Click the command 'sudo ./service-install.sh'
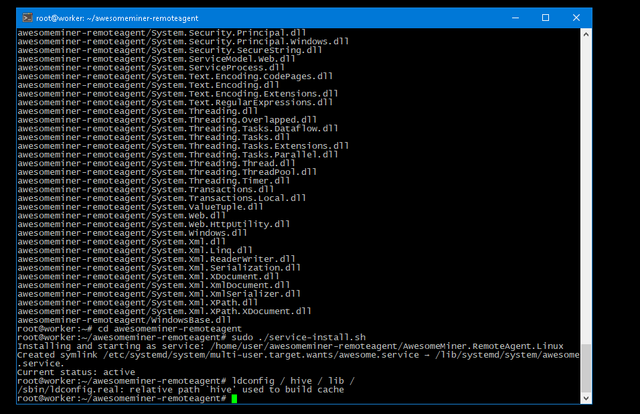640x414 pixels. click(299, 338)
